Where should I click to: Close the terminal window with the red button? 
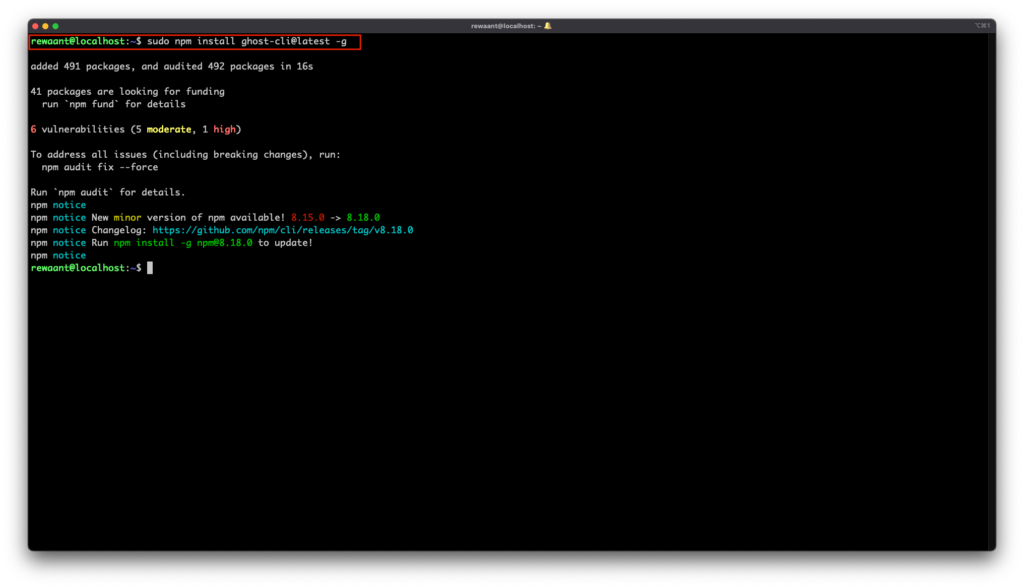click(x=35, y=26)
